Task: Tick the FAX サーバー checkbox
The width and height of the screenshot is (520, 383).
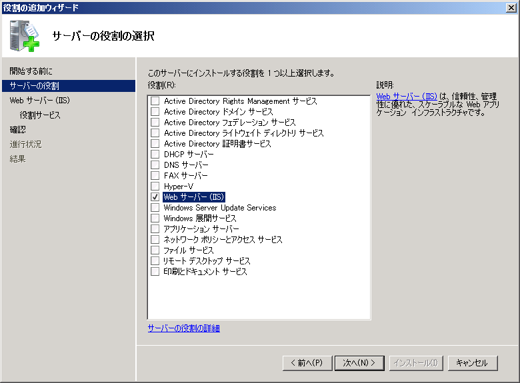Action: [x=155, y=176]
